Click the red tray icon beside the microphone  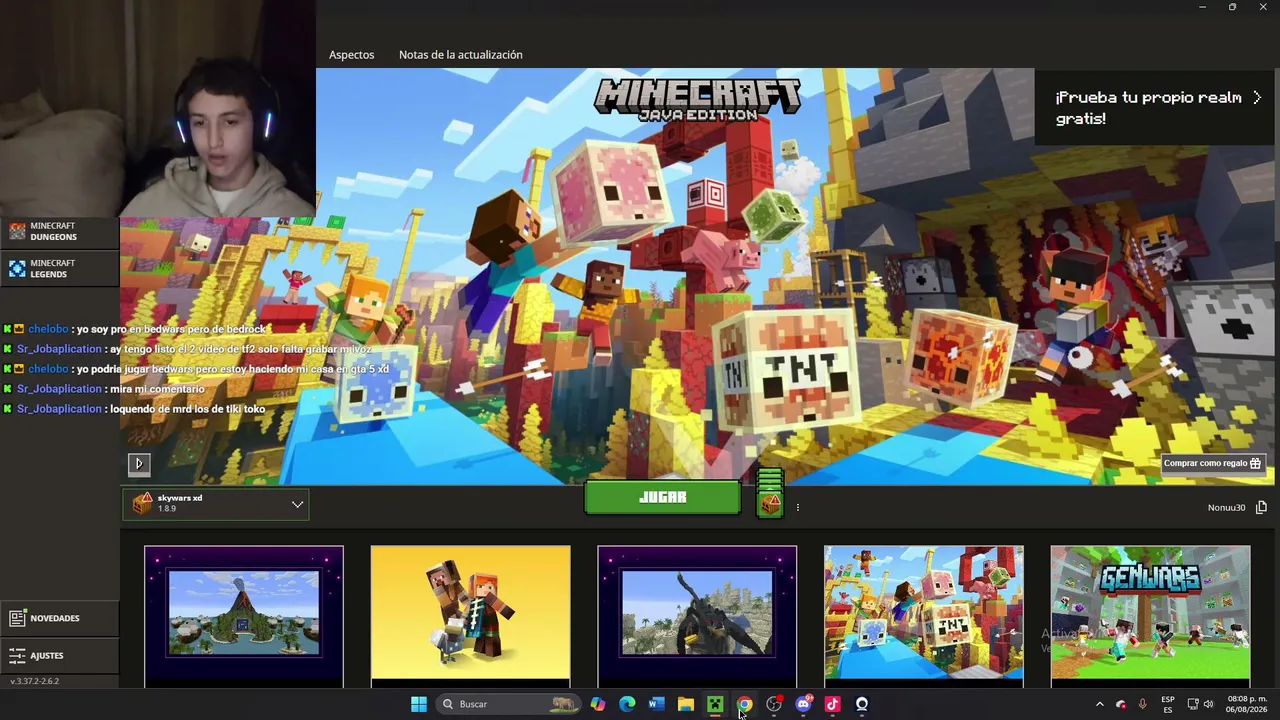click(x=1121, y=704)
